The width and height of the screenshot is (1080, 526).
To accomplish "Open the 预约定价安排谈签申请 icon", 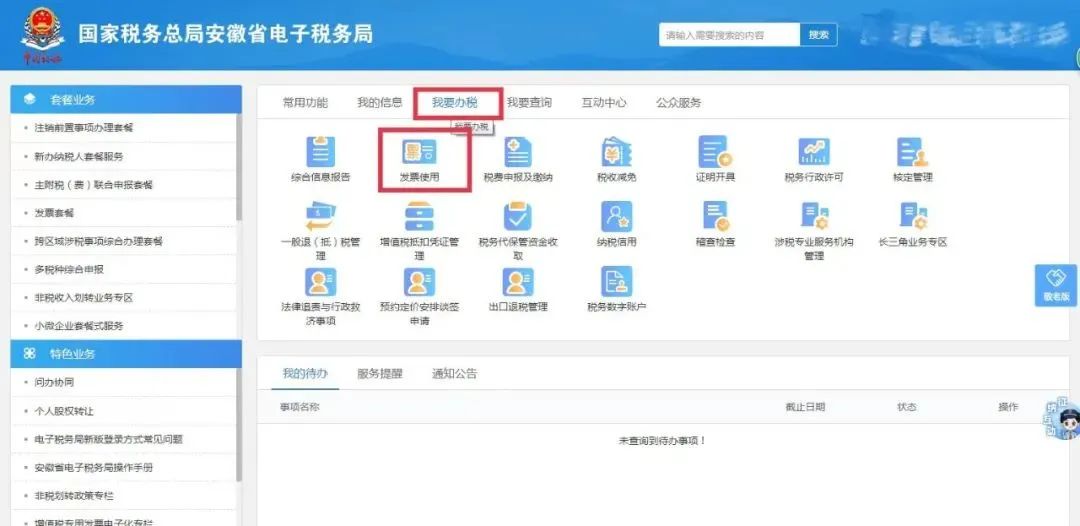I will point(419,282).
